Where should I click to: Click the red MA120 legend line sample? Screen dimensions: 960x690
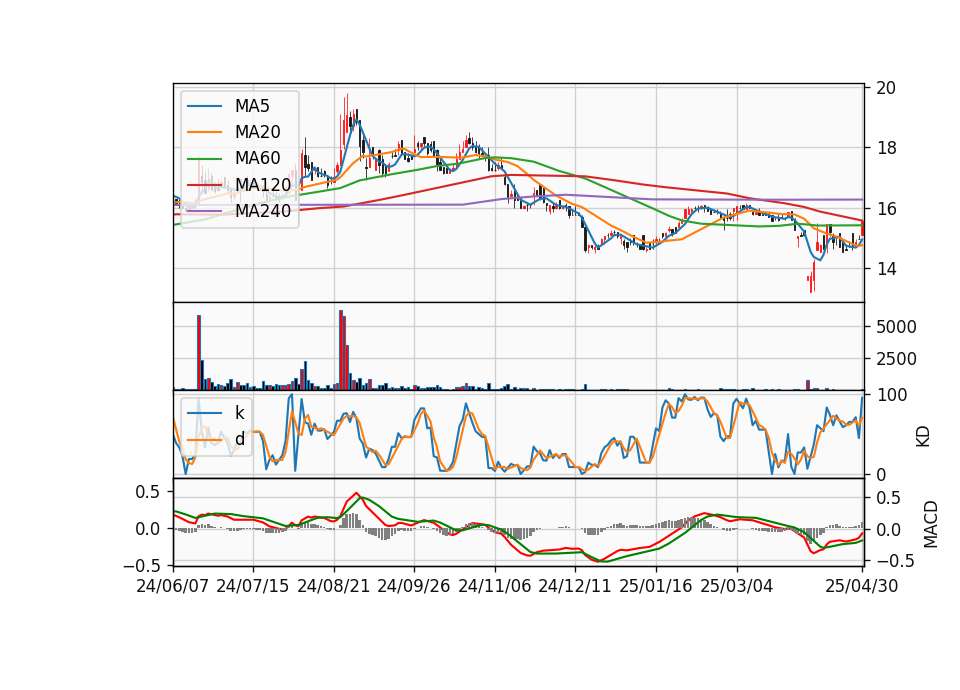pyautogui.click(x=204, y=185)
